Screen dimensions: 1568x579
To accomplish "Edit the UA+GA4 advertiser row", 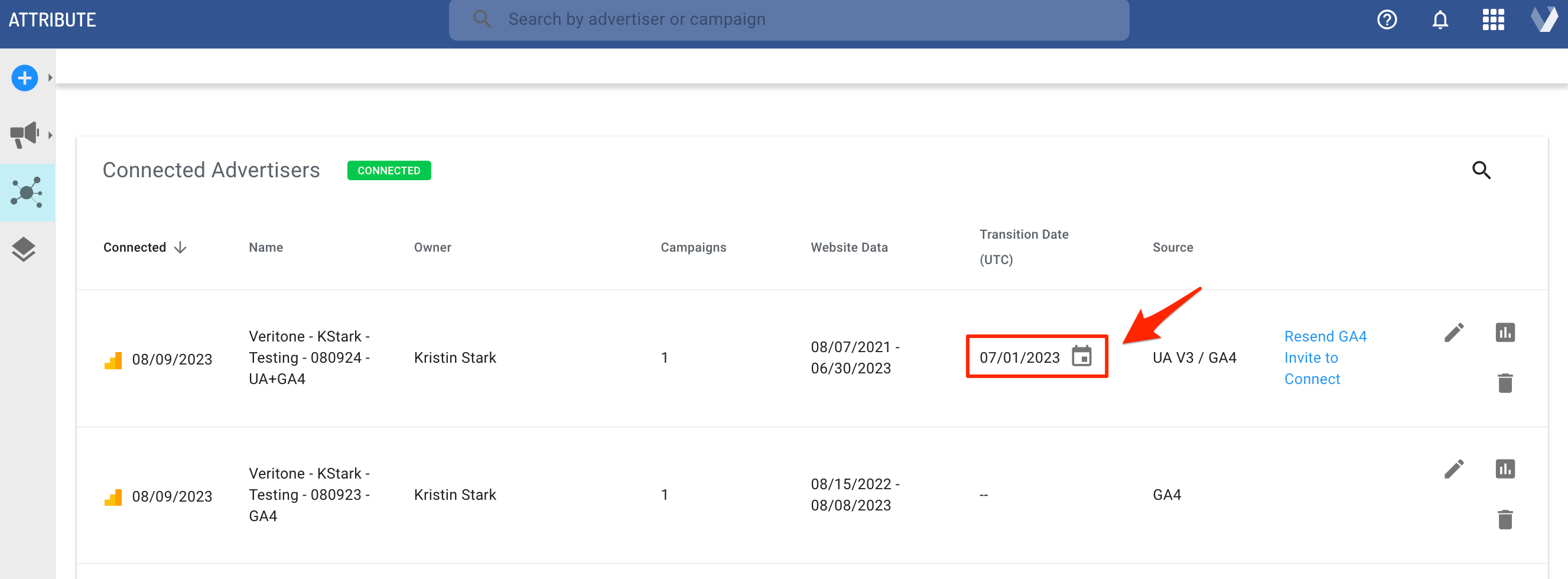I will tap(1453, 333).
